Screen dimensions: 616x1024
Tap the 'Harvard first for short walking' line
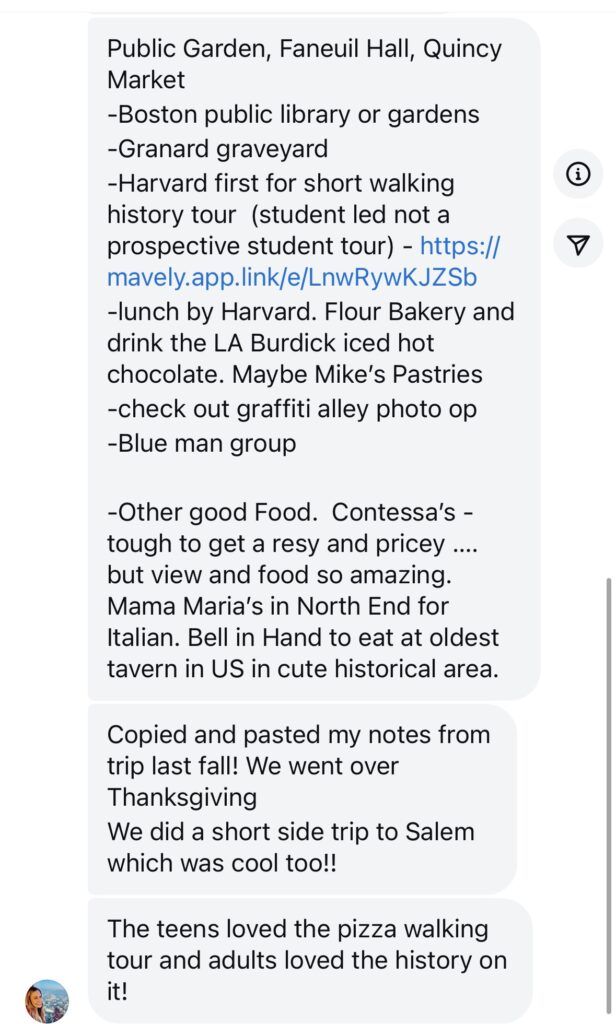pyautogui.click(x=281, y=183)
